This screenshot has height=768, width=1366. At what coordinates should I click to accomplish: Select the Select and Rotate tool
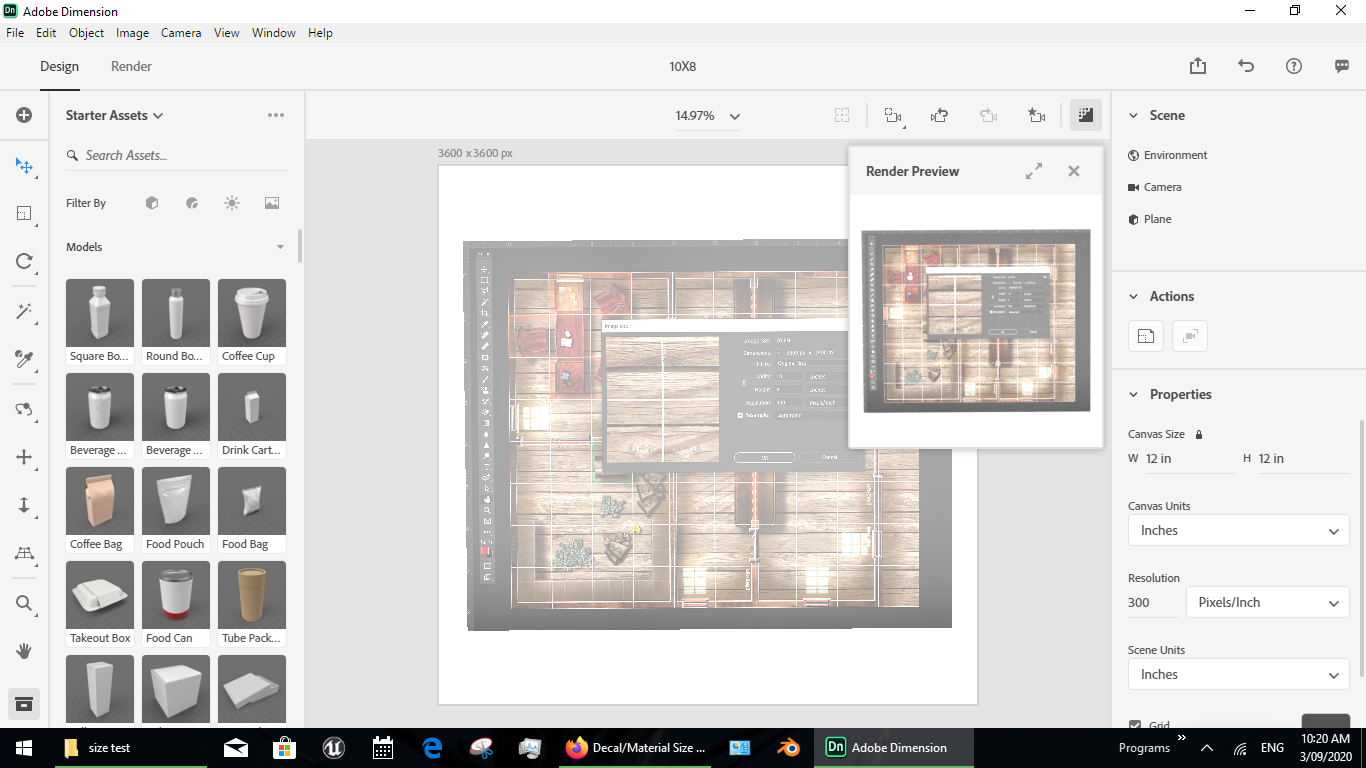[x=24, y=262]
